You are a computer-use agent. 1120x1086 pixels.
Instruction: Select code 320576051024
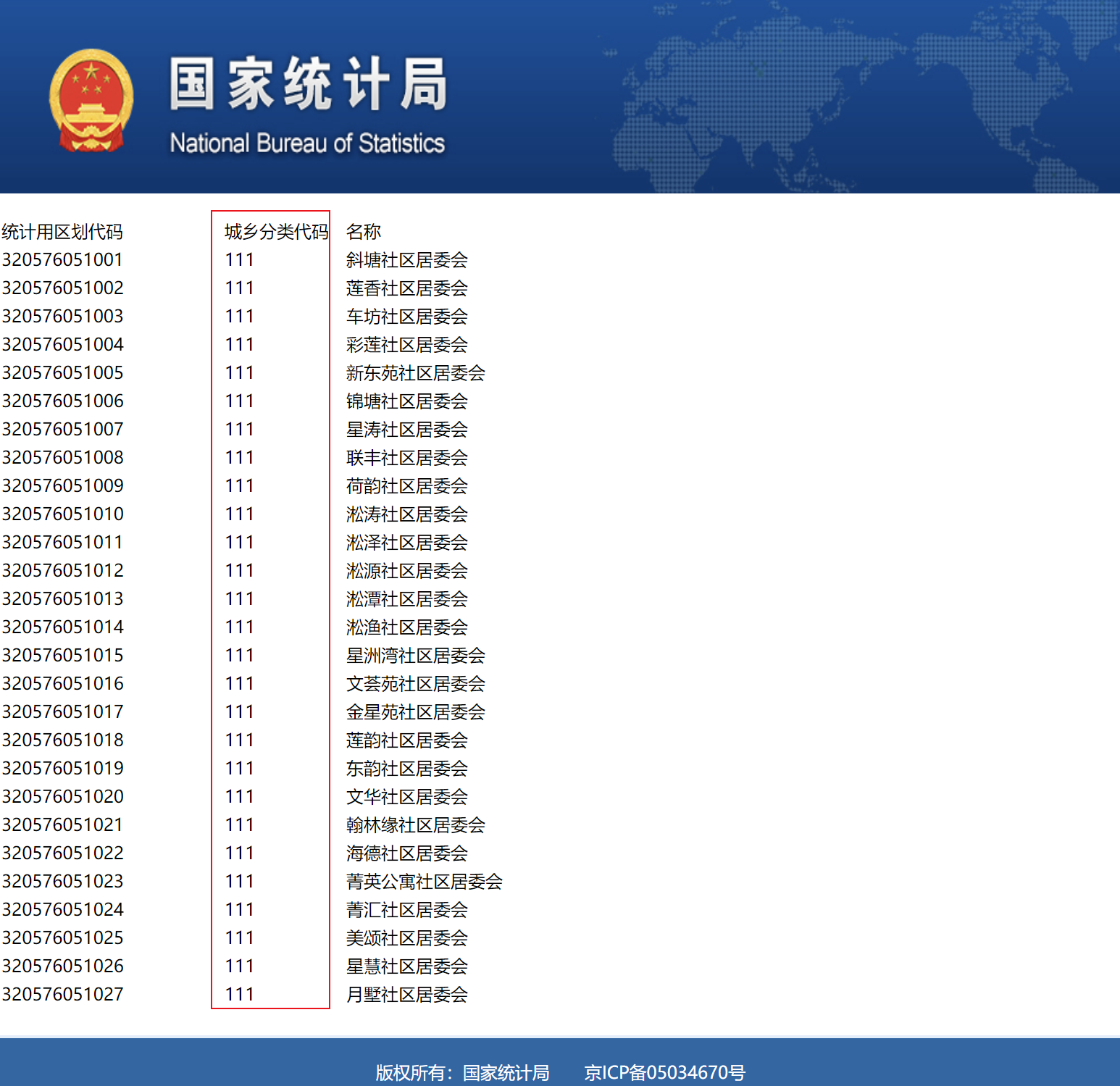(62, 909)
